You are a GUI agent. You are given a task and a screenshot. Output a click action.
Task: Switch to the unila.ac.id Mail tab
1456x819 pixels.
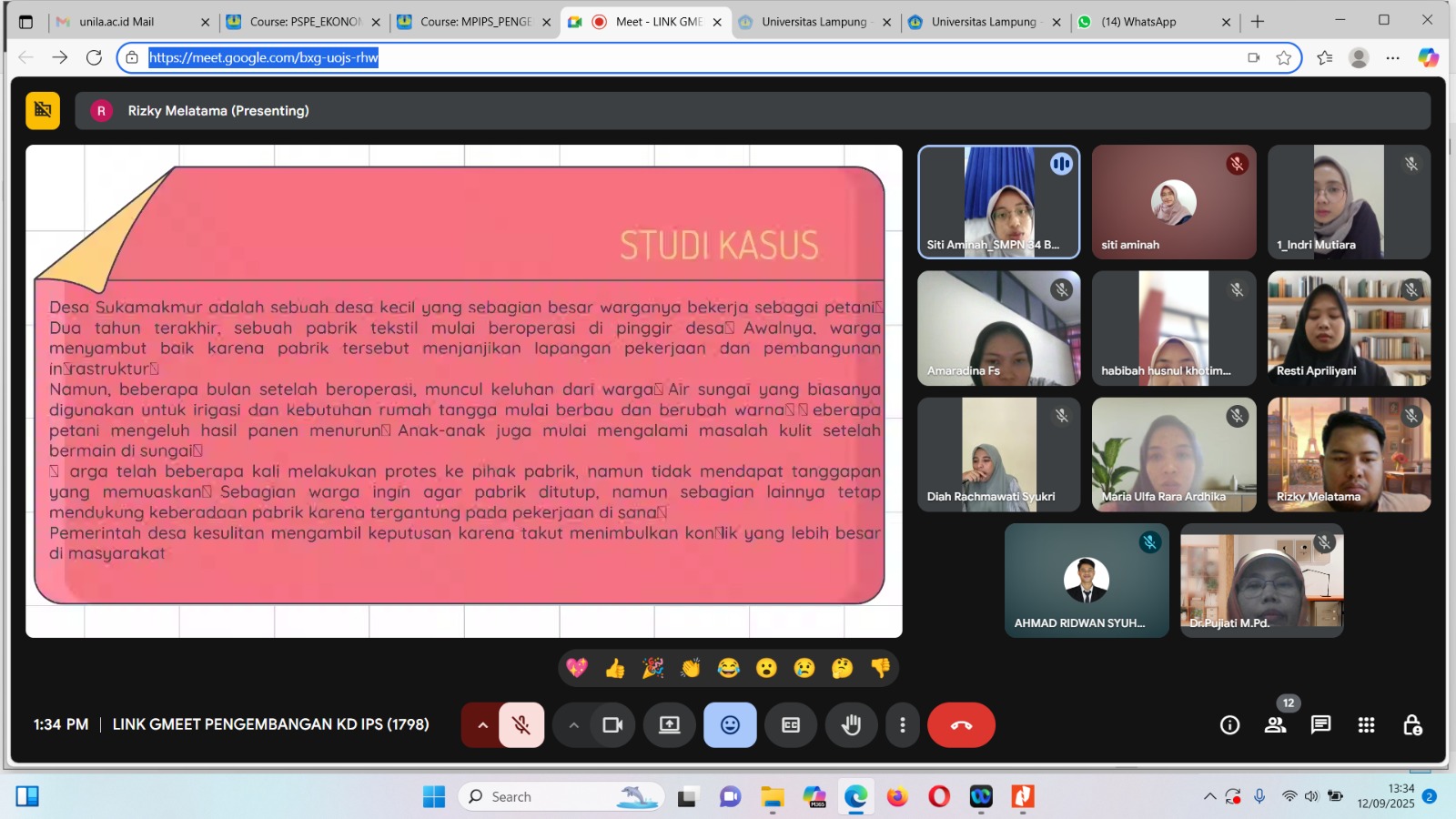coord(116,22)
